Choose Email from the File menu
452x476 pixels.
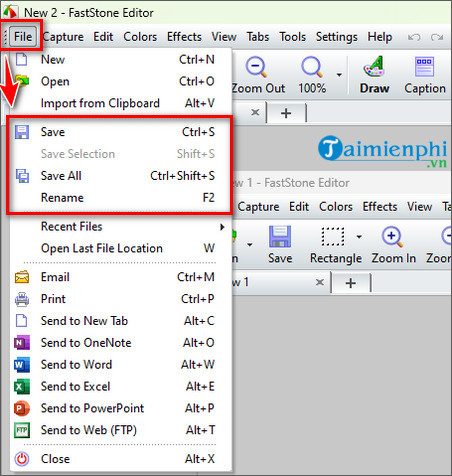[x=120, y=277]
